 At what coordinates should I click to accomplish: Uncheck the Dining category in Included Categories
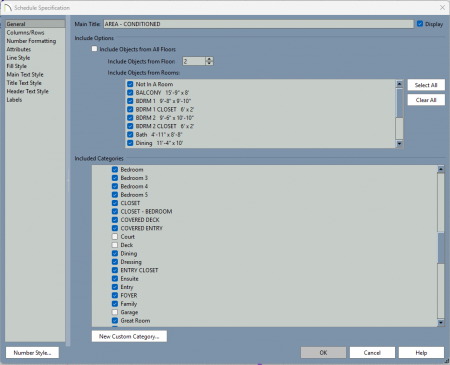click(115, 253)
